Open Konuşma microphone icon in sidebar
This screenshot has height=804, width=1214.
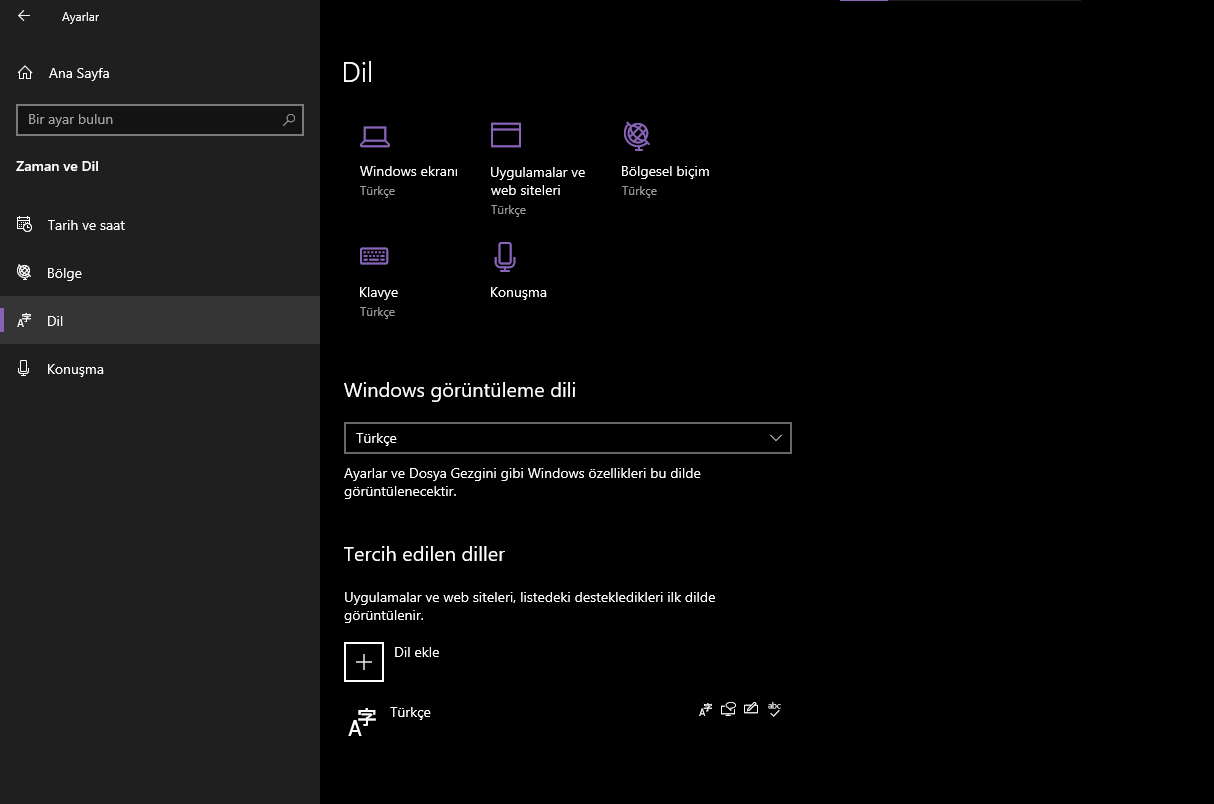(x=25, y=369)
